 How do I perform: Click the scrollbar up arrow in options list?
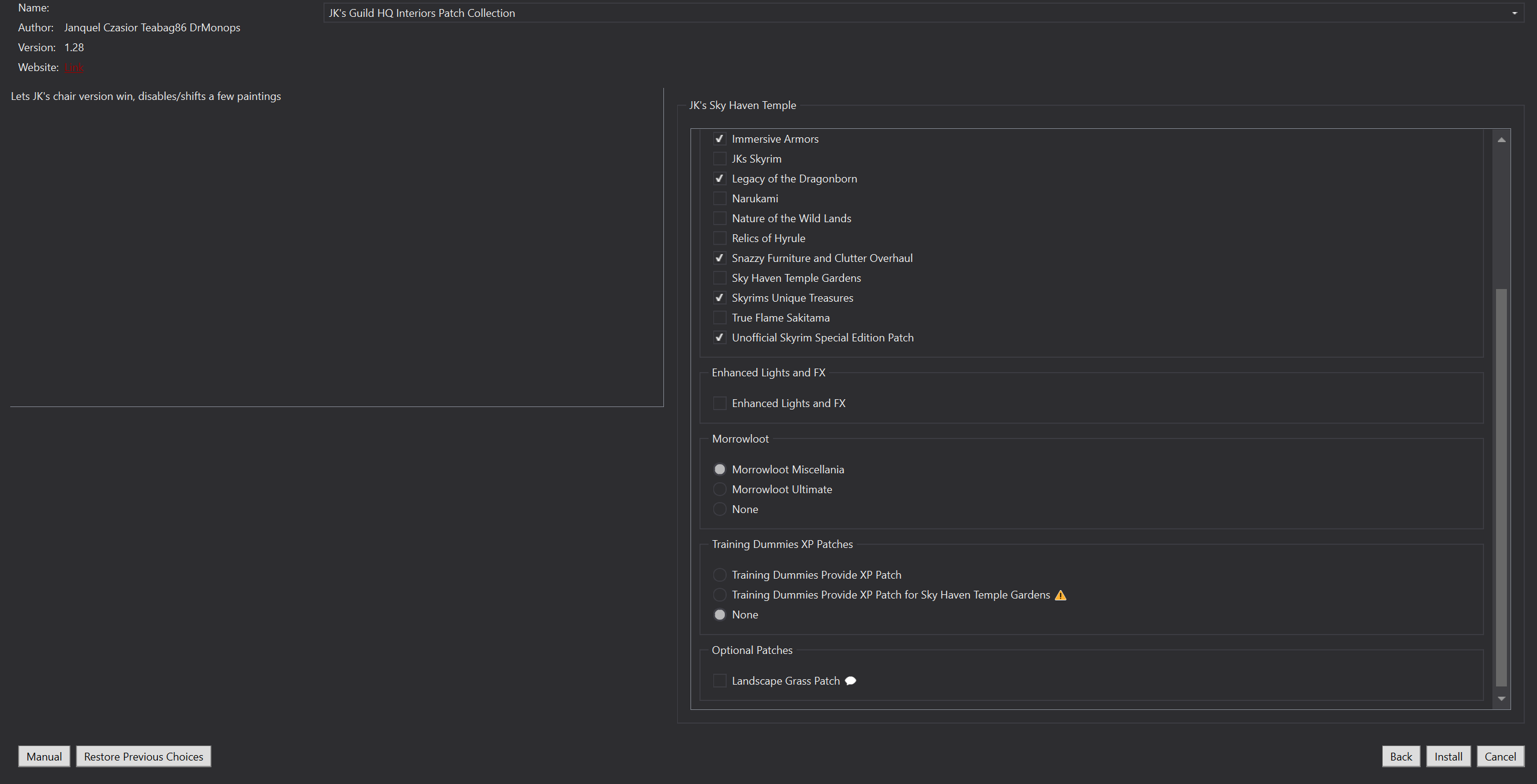coord(1501,140)
